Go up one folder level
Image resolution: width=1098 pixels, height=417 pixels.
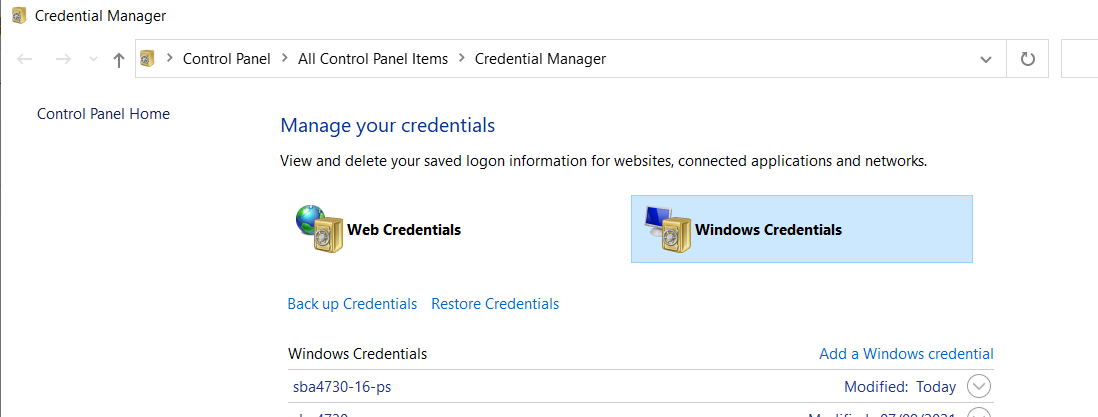coord(118,60)
